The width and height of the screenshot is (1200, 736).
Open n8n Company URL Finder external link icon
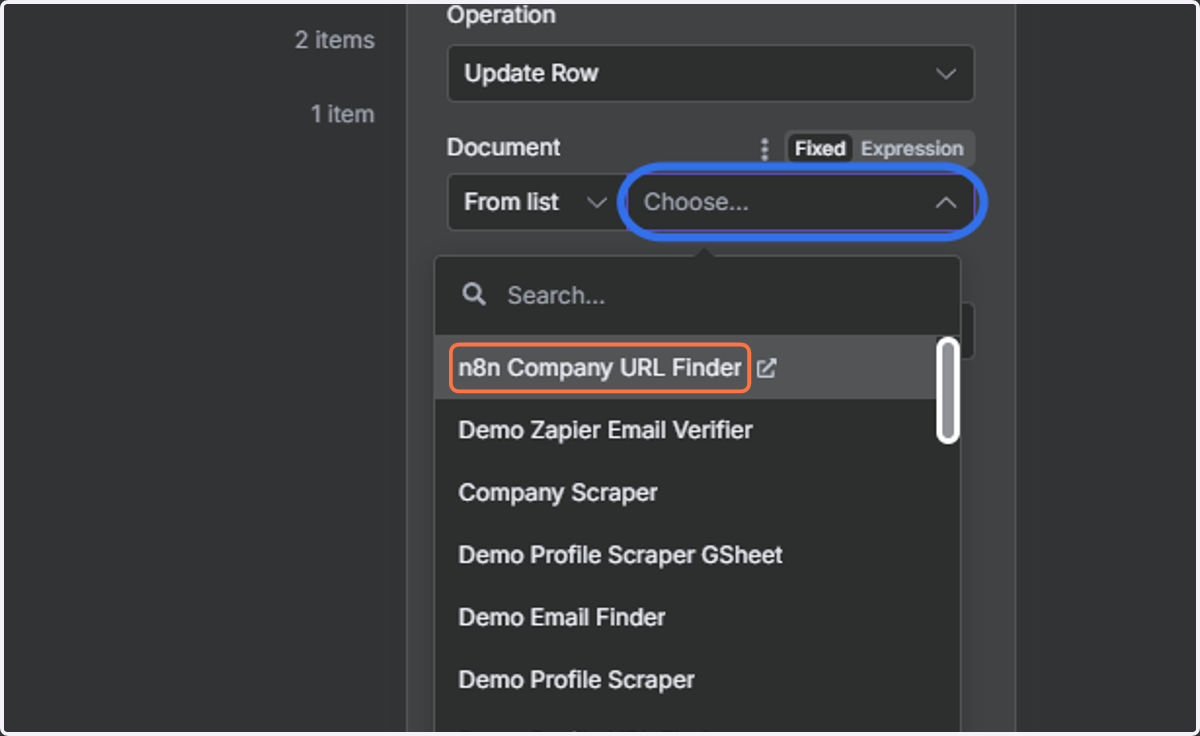coord(766,368)
